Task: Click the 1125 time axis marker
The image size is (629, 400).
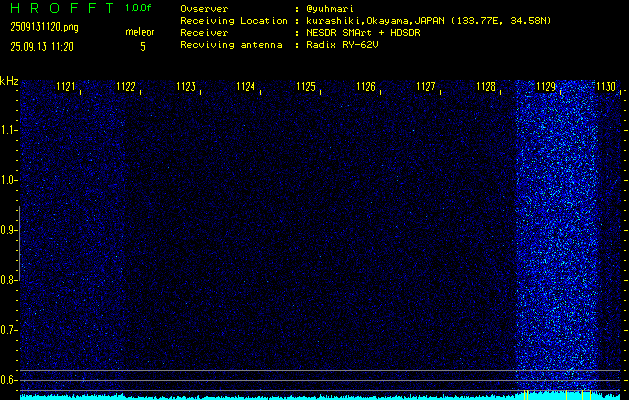Action: (x=306, y=86)
